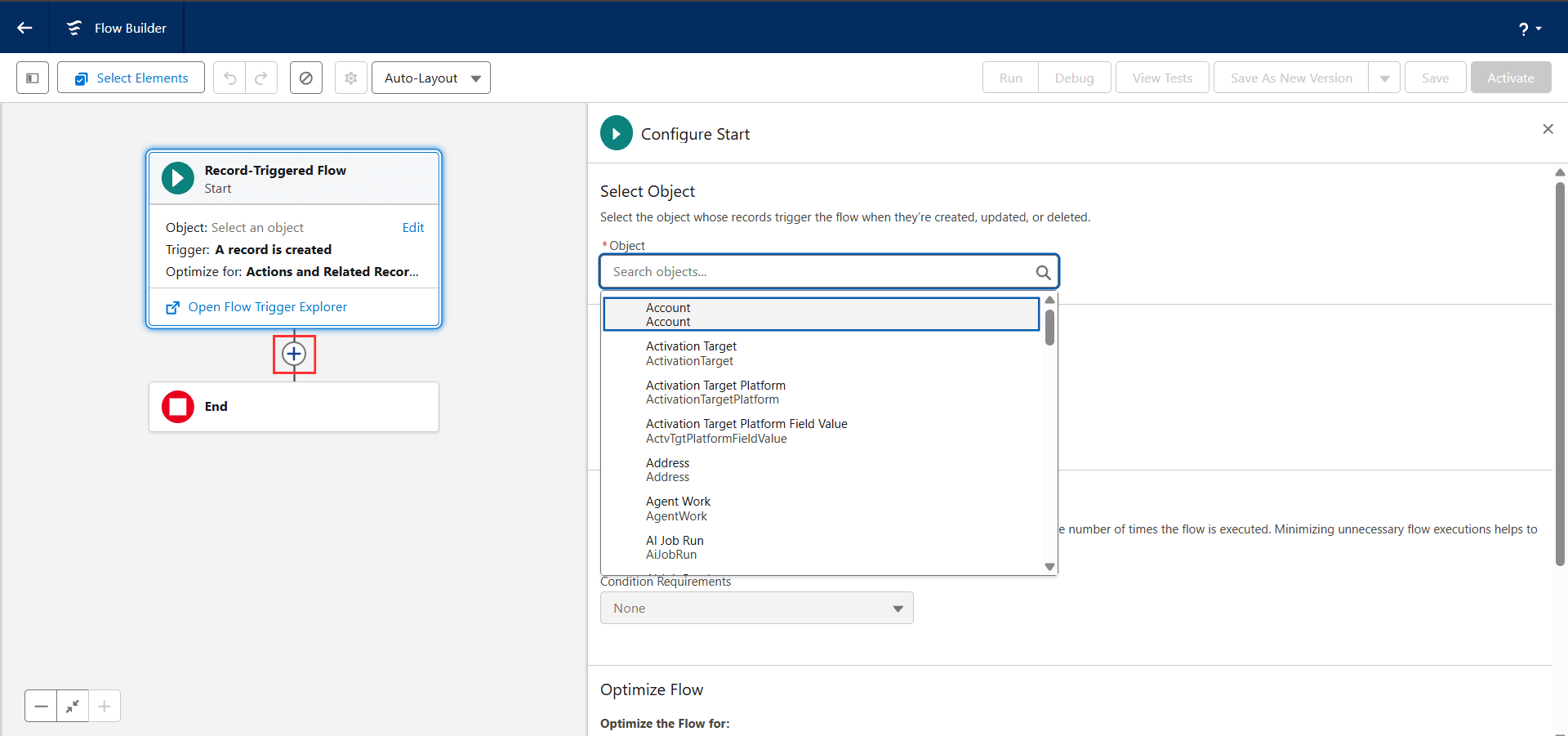Focus the Search objects input field

point(829,272)
